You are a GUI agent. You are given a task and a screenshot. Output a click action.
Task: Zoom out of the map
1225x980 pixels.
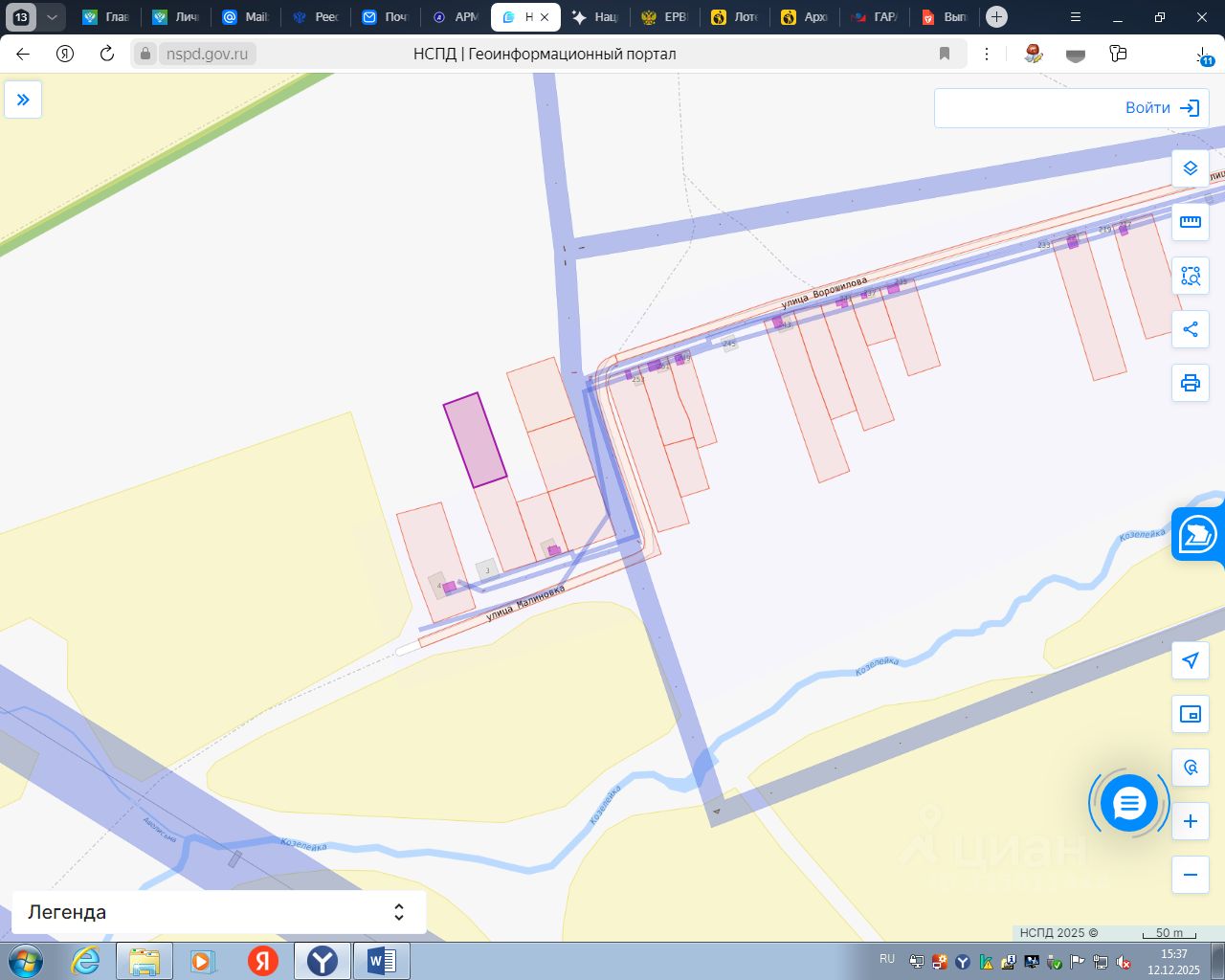[1191, 875]
